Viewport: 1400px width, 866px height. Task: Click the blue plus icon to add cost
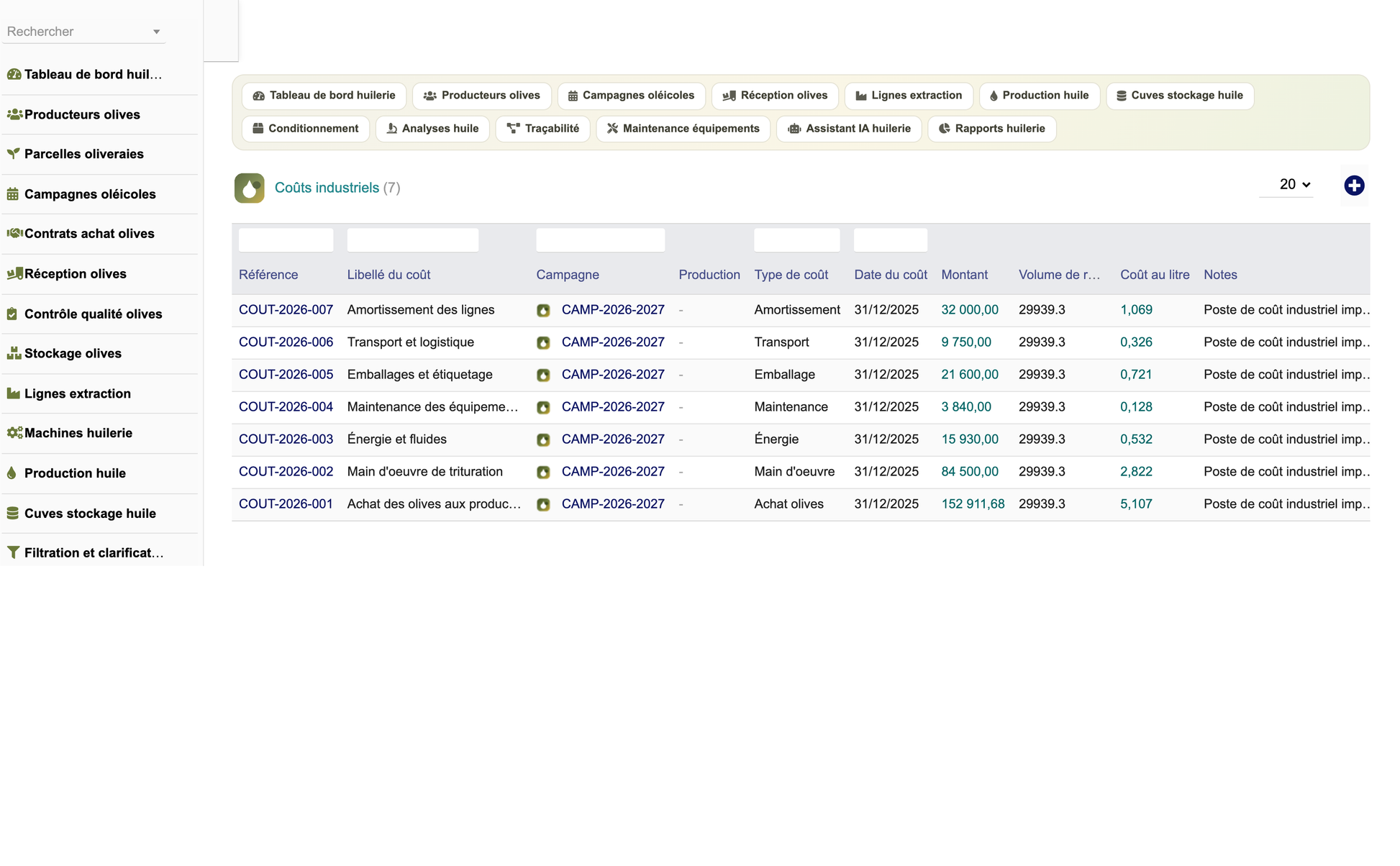1354,186
